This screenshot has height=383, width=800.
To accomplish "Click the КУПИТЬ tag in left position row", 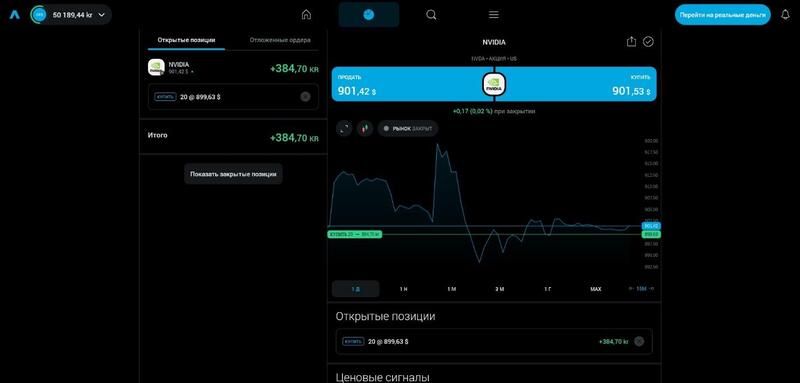I will (x=165, y=96).
